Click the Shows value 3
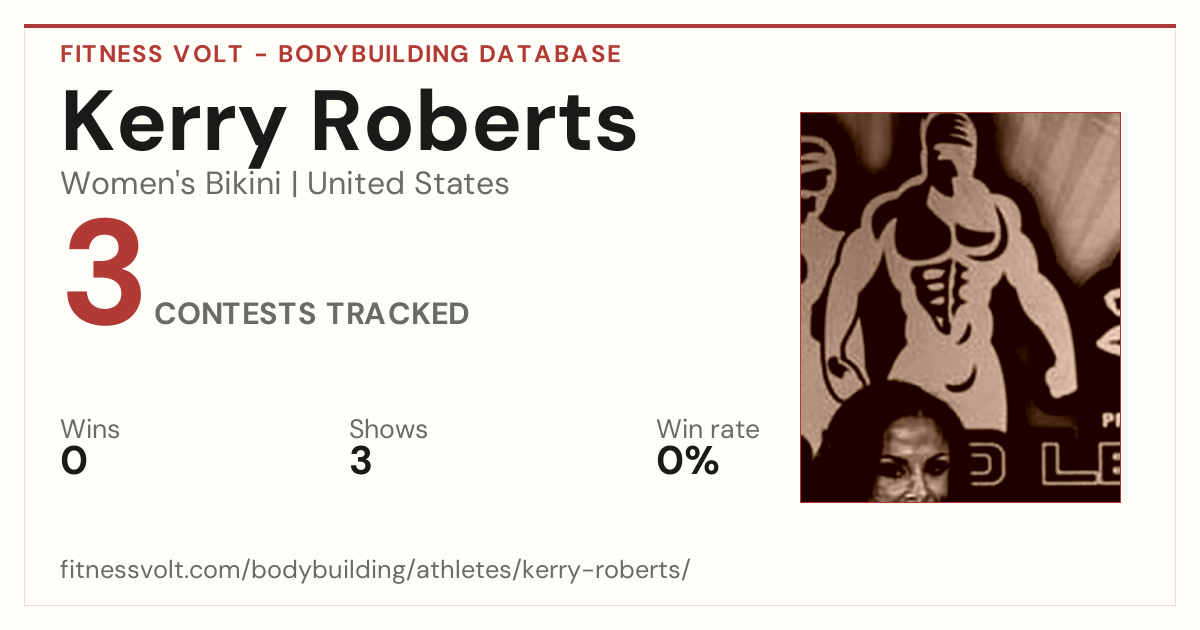1200x630 pixels. click(x=361, y=461)
